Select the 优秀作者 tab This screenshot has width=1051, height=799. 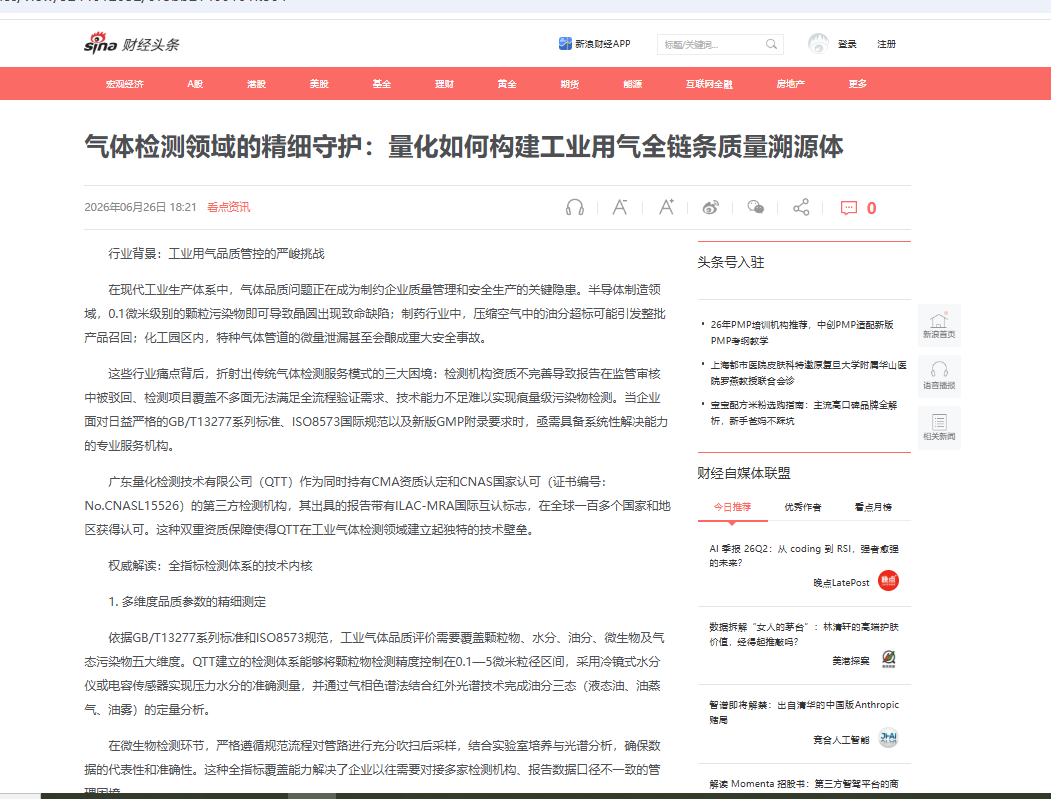[x=803, y=507]
